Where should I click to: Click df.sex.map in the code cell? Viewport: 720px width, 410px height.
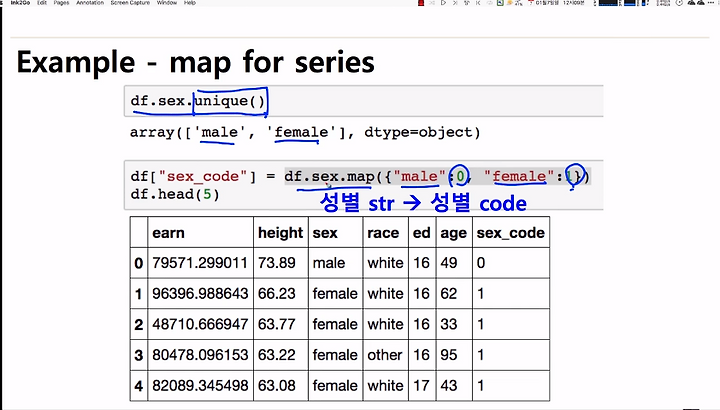click(329, 176)
